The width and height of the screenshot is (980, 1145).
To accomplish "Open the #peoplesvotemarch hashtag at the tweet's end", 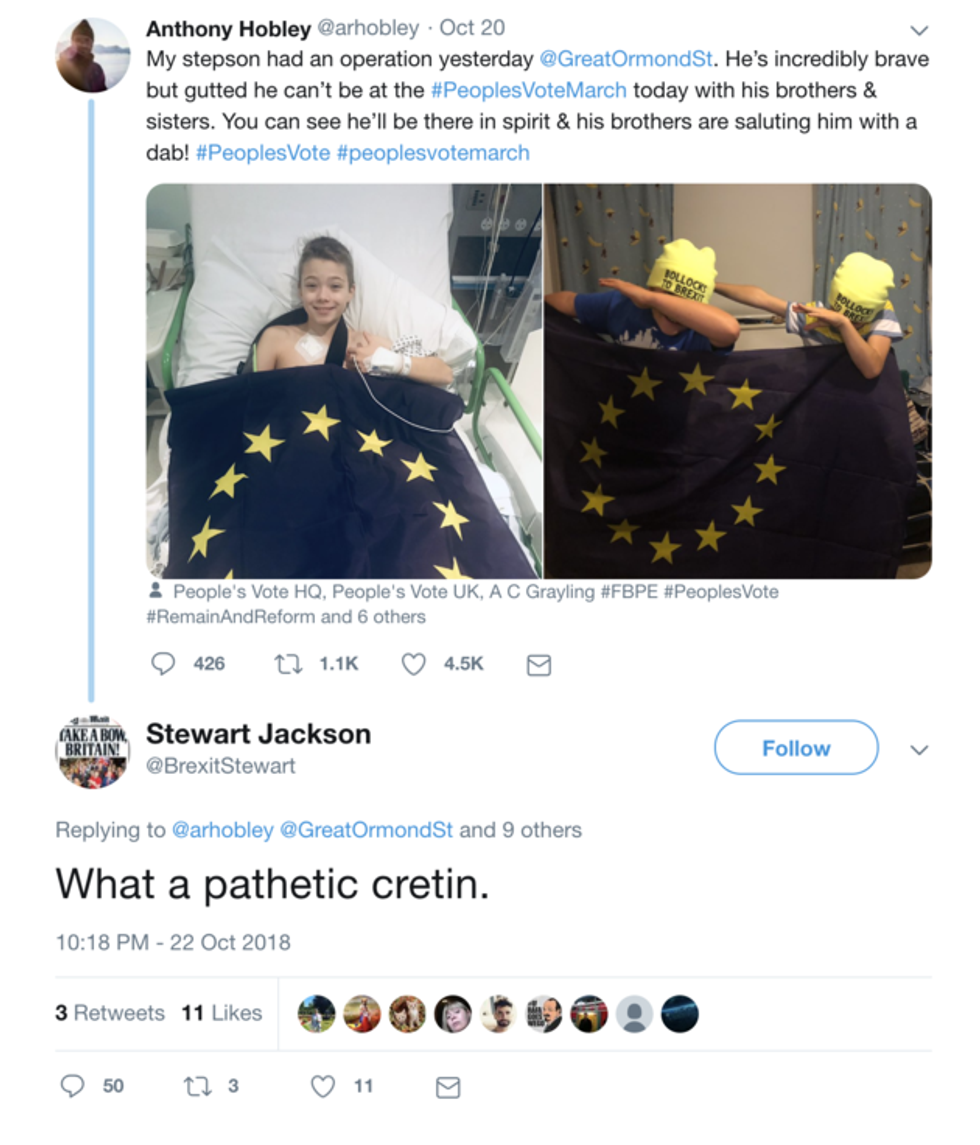I will coord(433,153).
